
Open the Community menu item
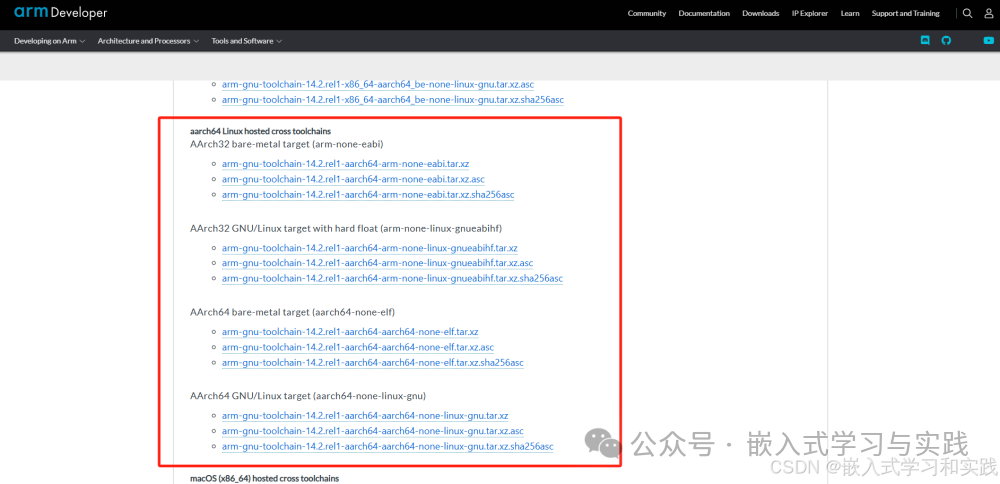646,13
